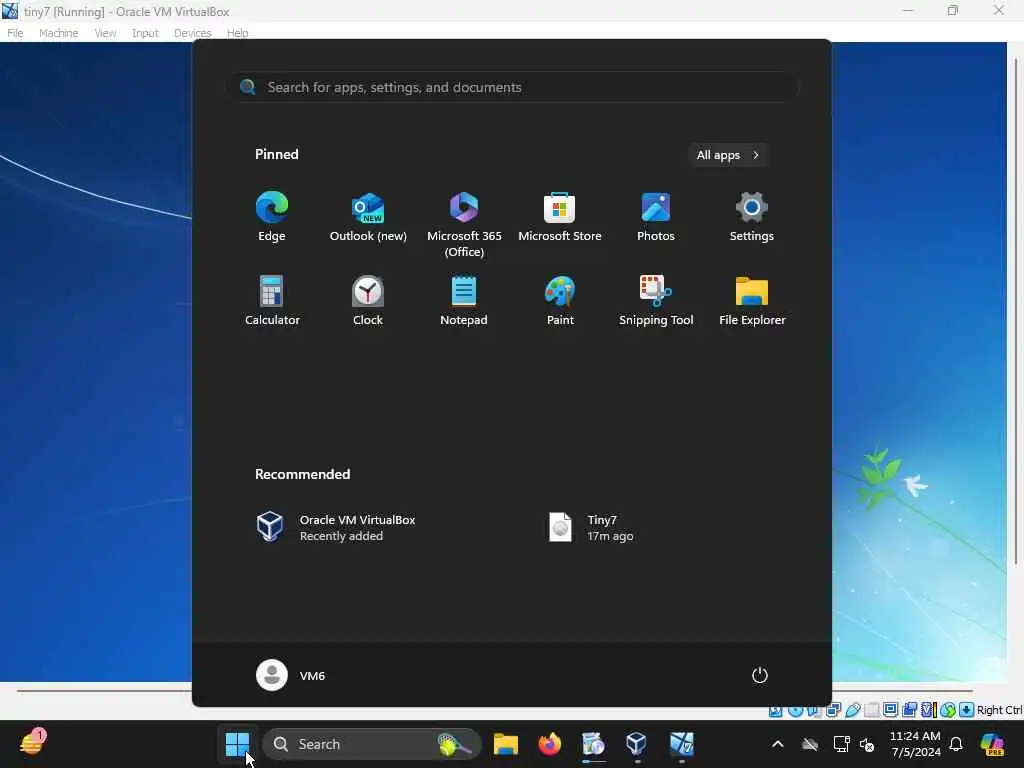The image size is (1024, 768).
Task: Open Settings from pinned apps
Action: point(752,217)
